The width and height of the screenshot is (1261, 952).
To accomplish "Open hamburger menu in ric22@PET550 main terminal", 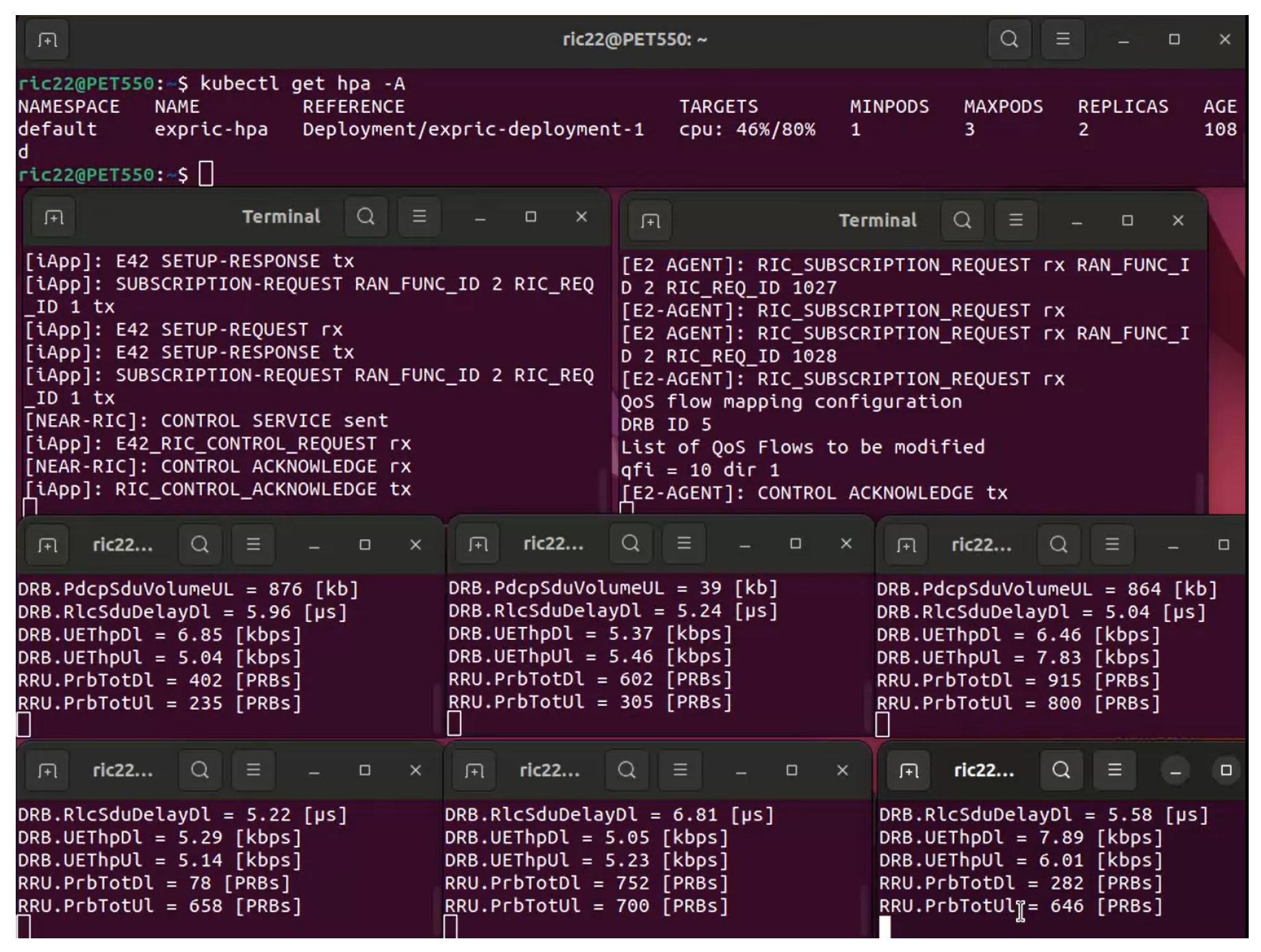I will pos(1062,39).
